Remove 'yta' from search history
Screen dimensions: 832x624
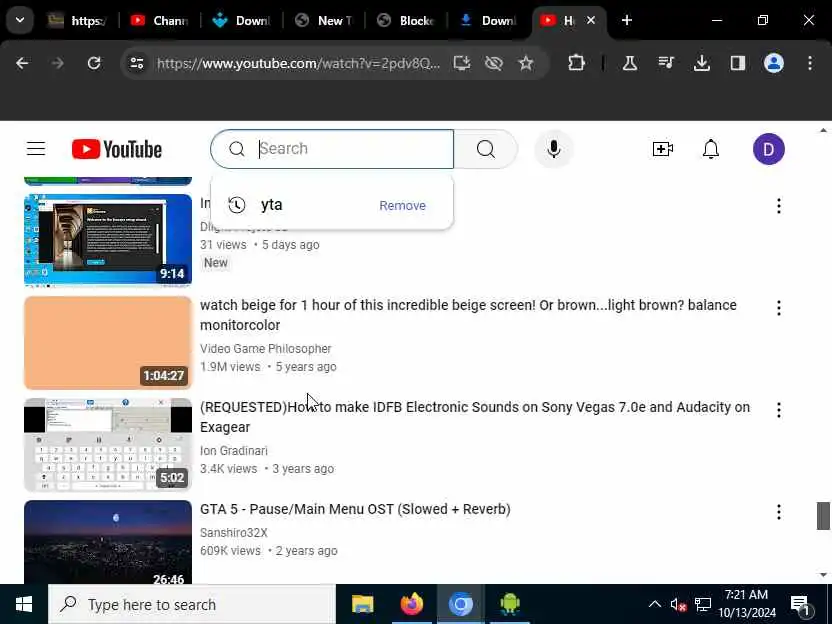pos(402,205)
